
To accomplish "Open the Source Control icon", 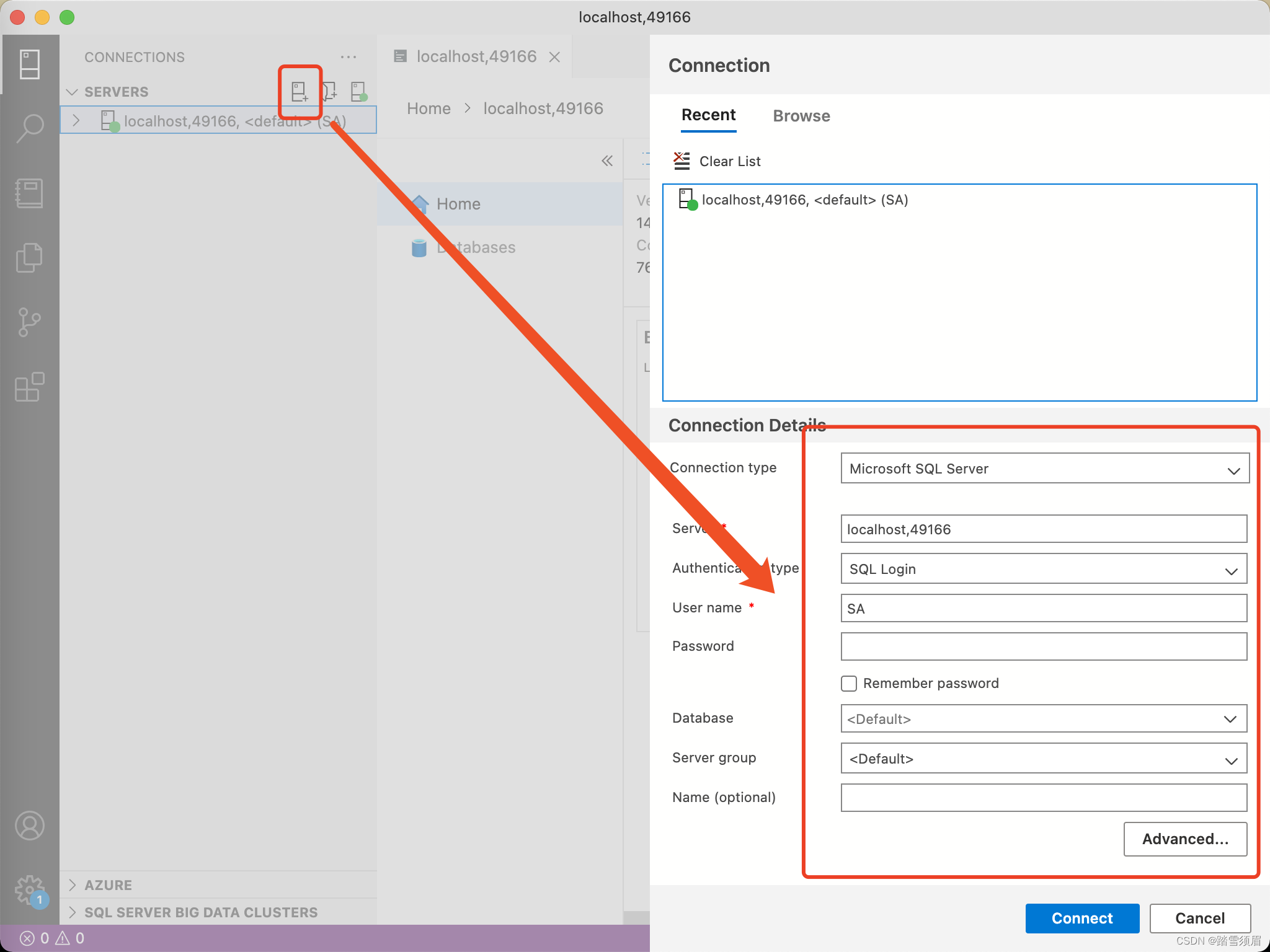I will click(x=29, y=322).
